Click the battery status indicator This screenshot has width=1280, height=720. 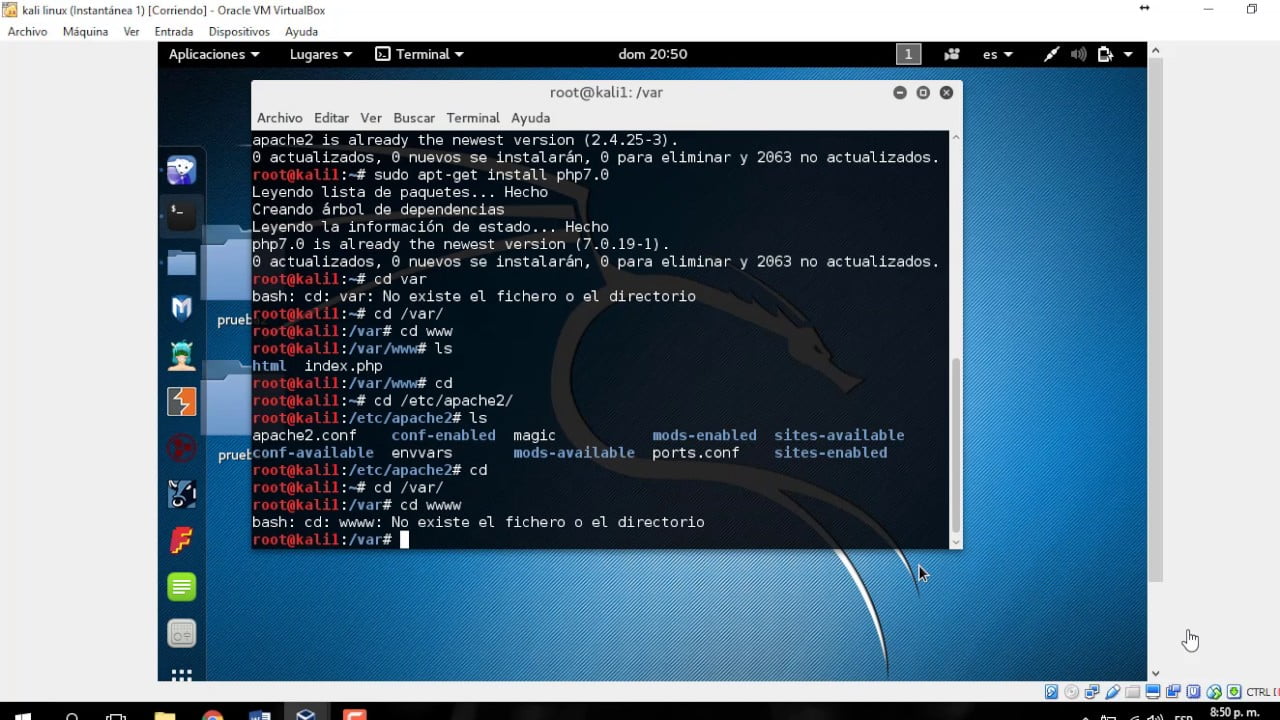[1103, 54]
